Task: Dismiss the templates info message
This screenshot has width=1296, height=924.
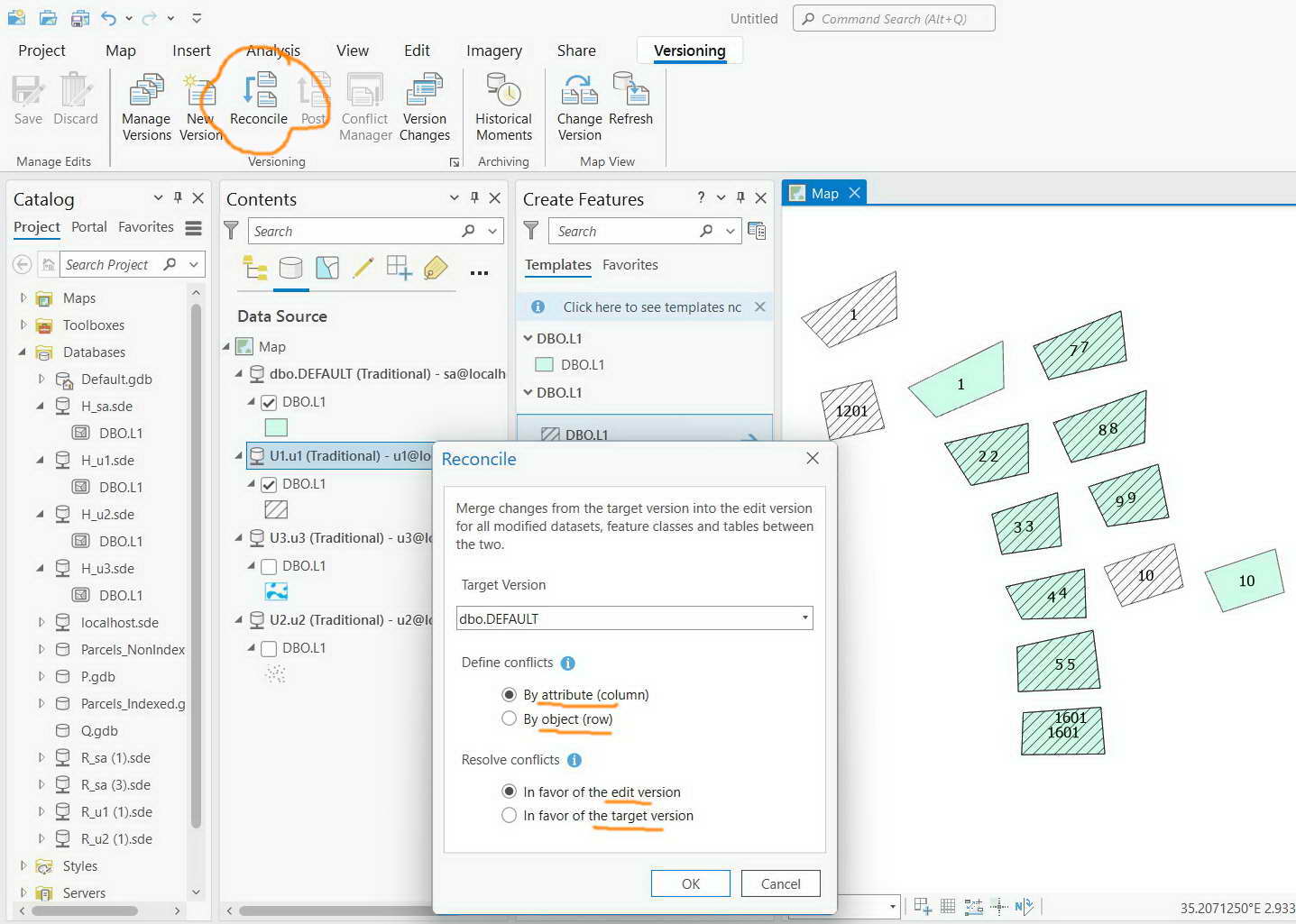Action: (760, 306)
